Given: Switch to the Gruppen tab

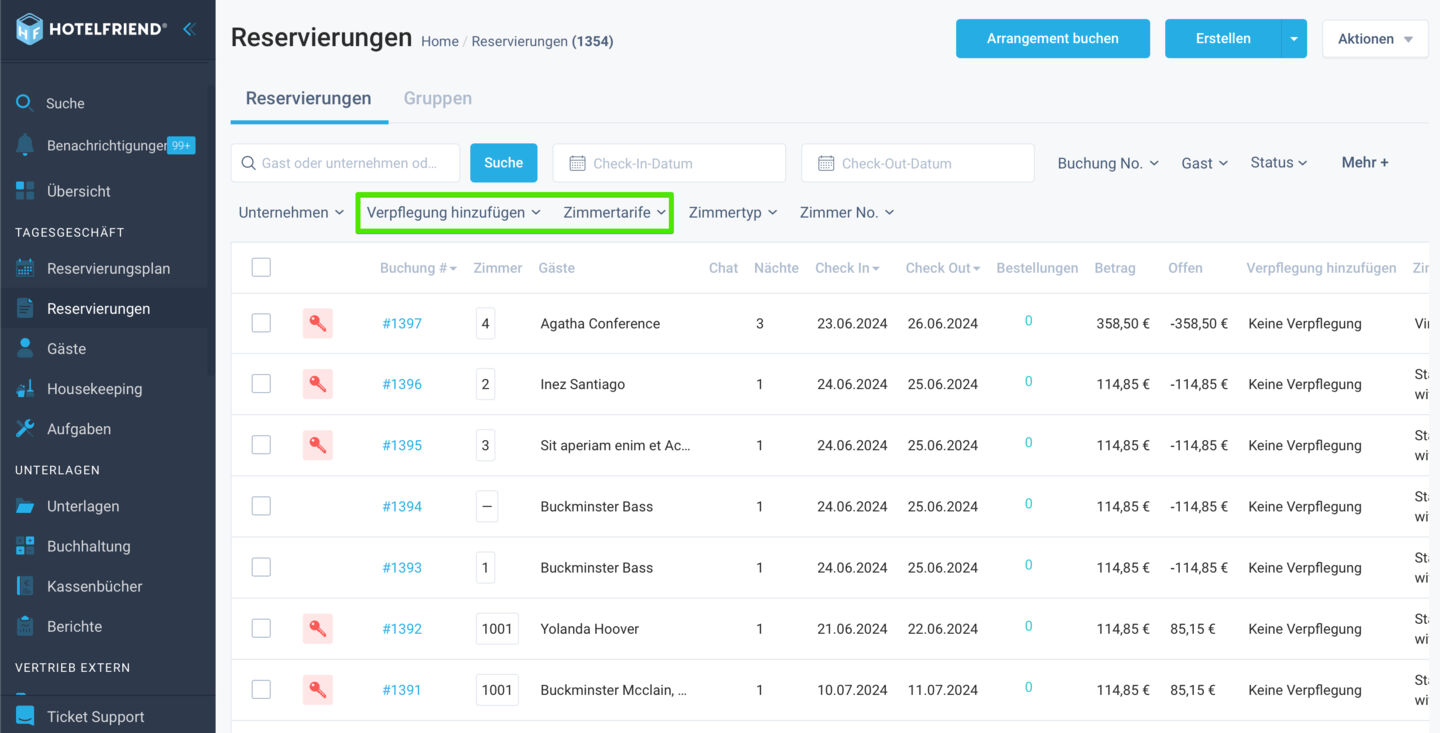Looking at the screenshot, I should tap(438, 98).
